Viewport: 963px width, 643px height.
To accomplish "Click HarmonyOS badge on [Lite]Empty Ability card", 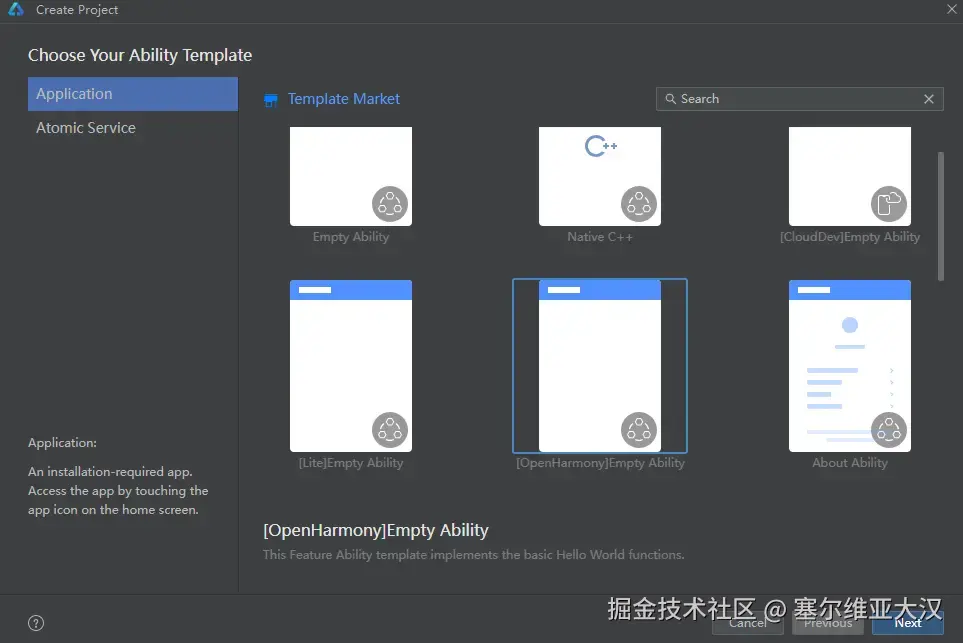I will [x=390, y=430].
